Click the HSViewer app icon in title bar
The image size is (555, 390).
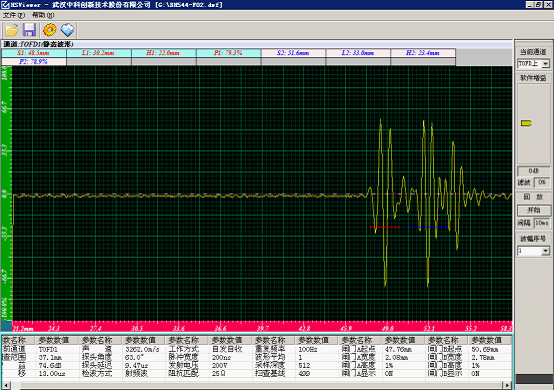(5, 5)
